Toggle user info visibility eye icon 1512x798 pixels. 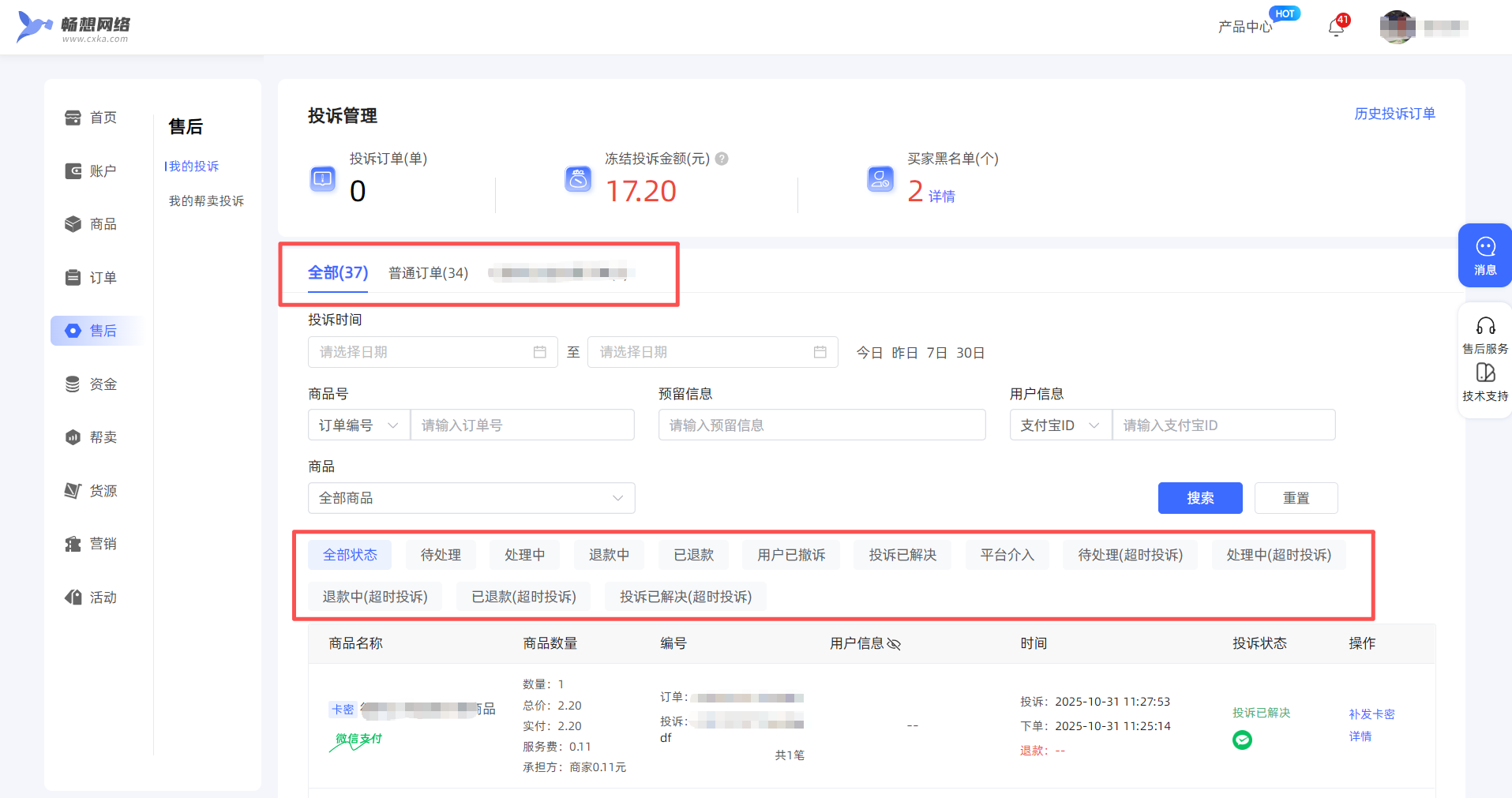pos(894,644)
